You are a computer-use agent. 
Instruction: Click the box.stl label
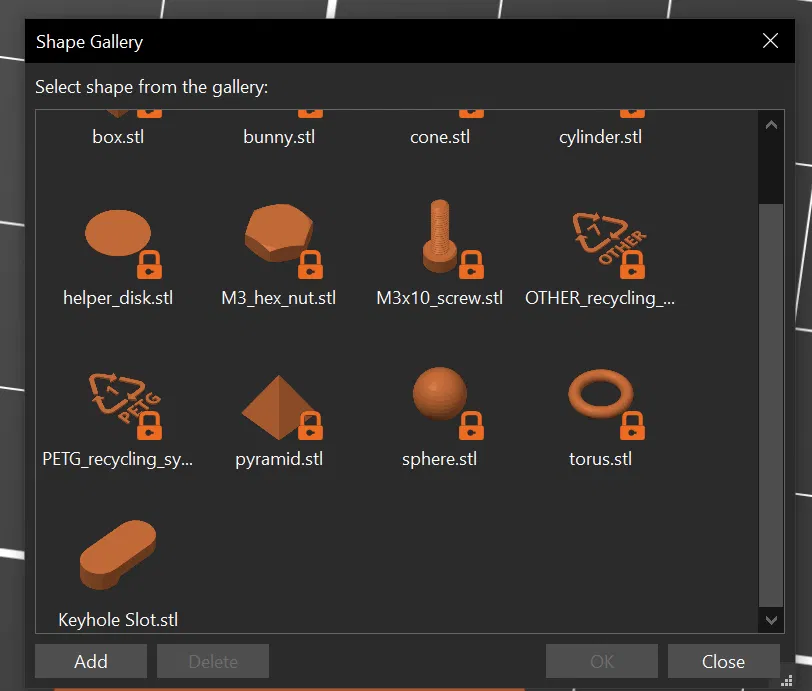tap(118, 137)
